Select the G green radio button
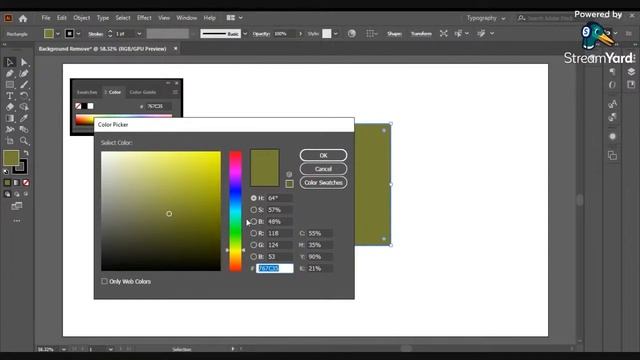 pyautogui.click(x=254, y=245)
